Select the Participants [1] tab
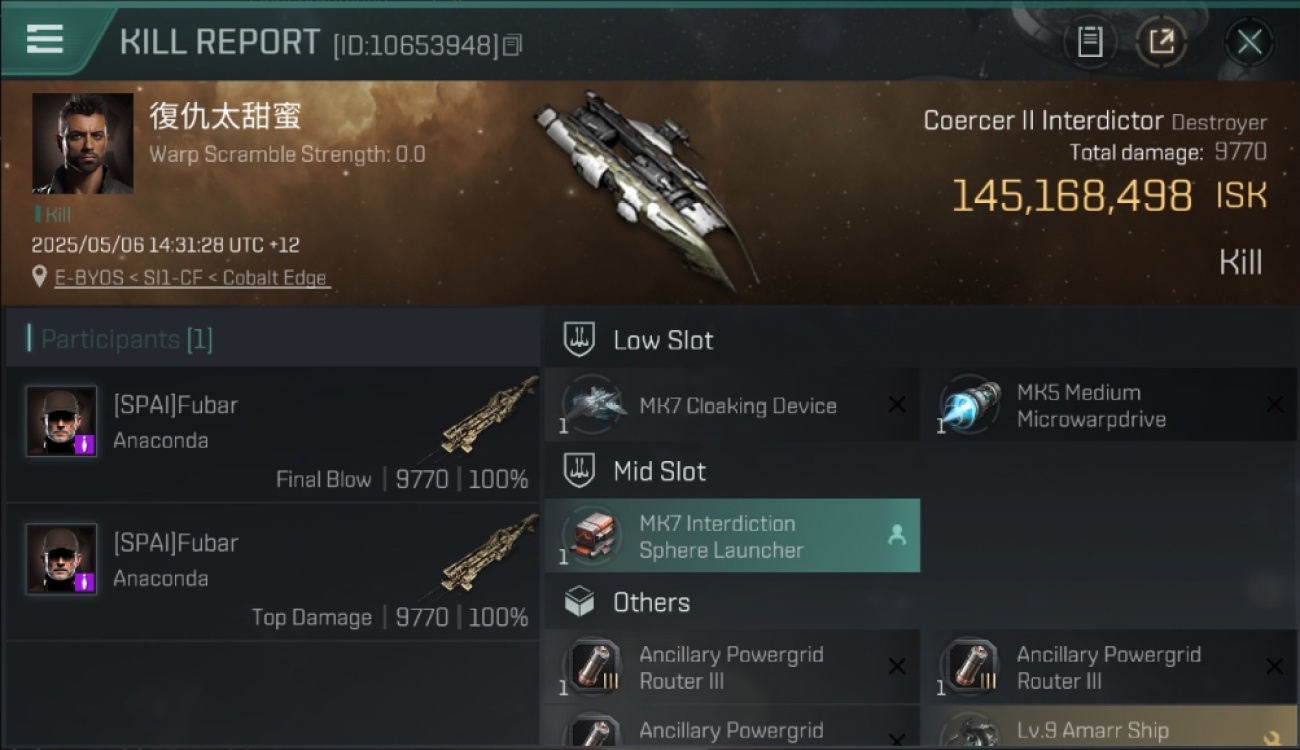This screenshot has width=1300, height=750. tap(126, 339)
